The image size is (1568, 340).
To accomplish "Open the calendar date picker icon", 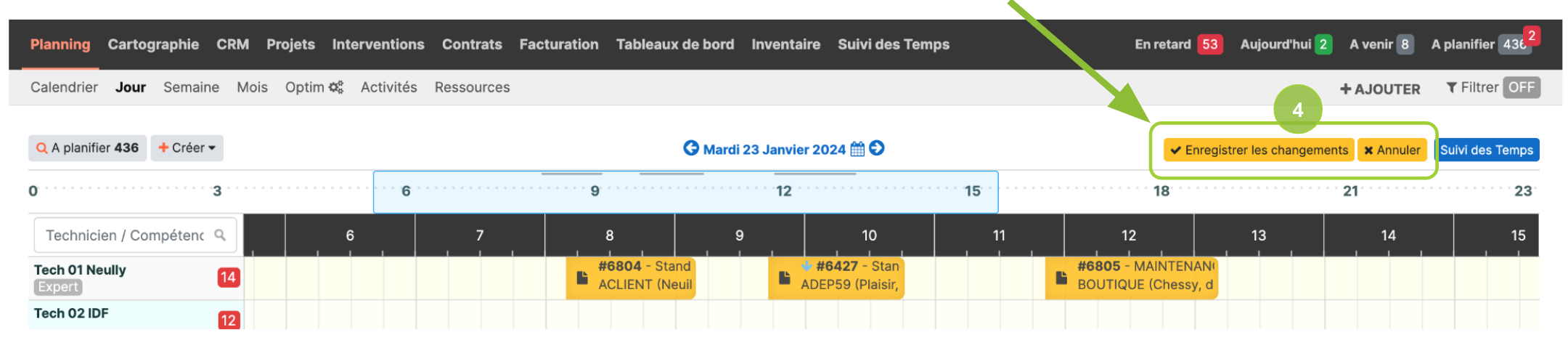I will [857, 149].
